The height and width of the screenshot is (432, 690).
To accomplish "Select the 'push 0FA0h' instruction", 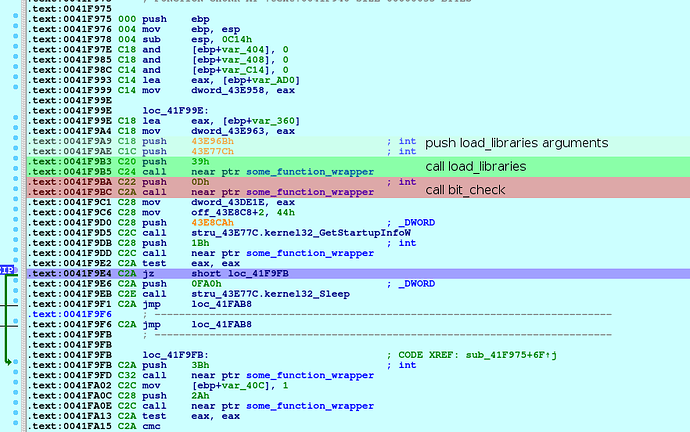I will (x=181, y=283).
